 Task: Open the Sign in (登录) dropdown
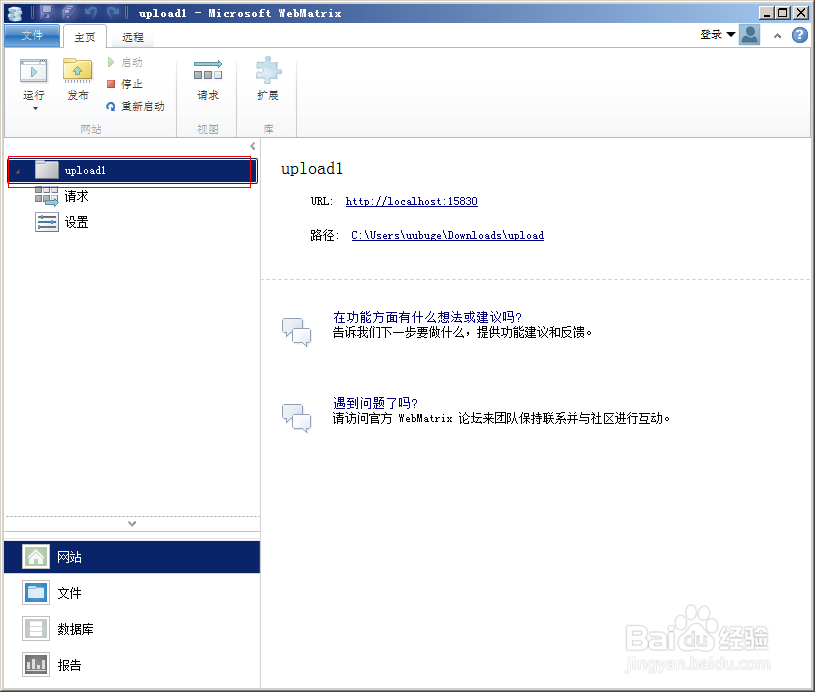pyautogui.click(x=717, y=35)
